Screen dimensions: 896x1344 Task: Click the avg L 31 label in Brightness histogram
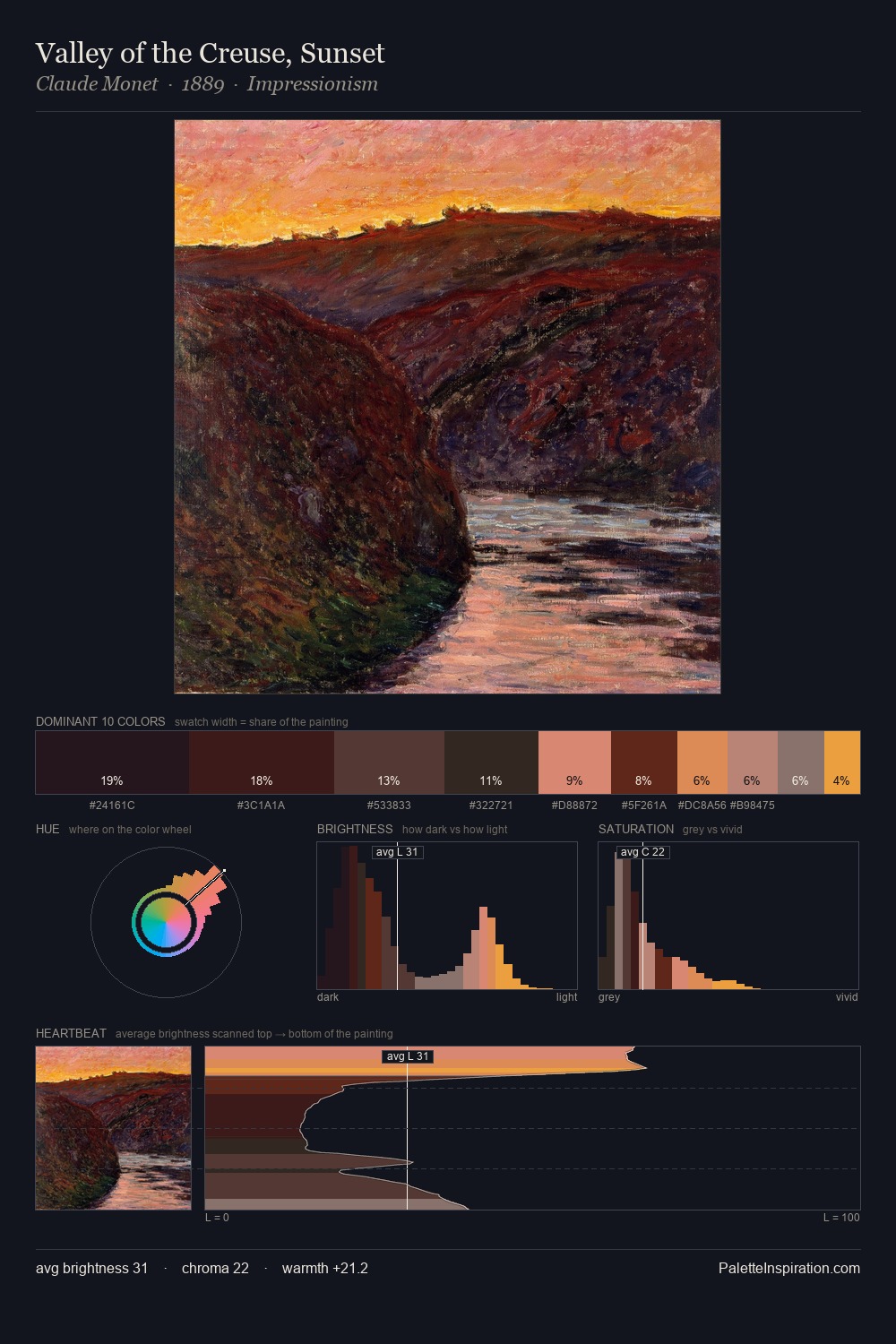(397, 851)
